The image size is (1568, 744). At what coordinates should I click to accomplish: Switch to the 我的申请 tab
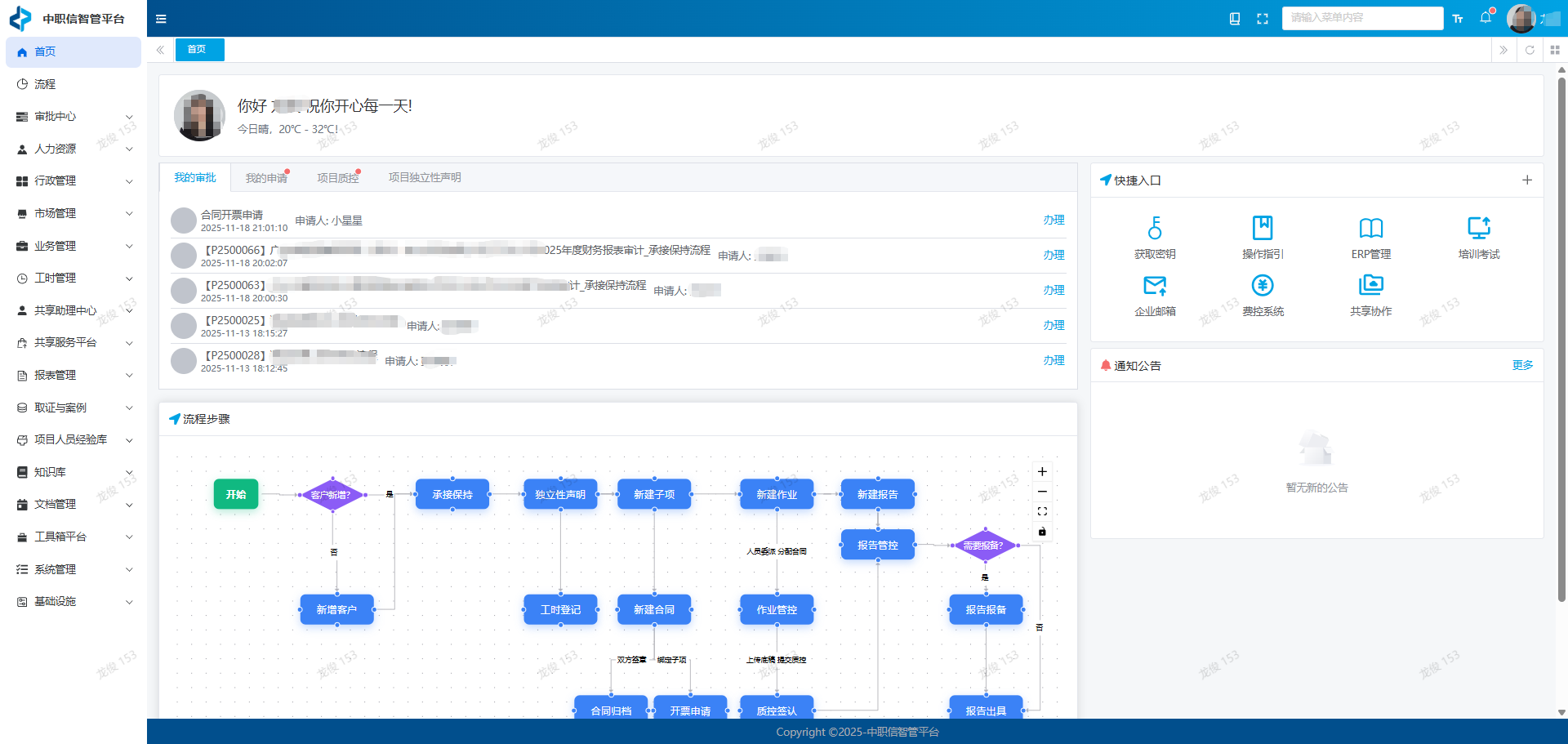coord(266,178)
